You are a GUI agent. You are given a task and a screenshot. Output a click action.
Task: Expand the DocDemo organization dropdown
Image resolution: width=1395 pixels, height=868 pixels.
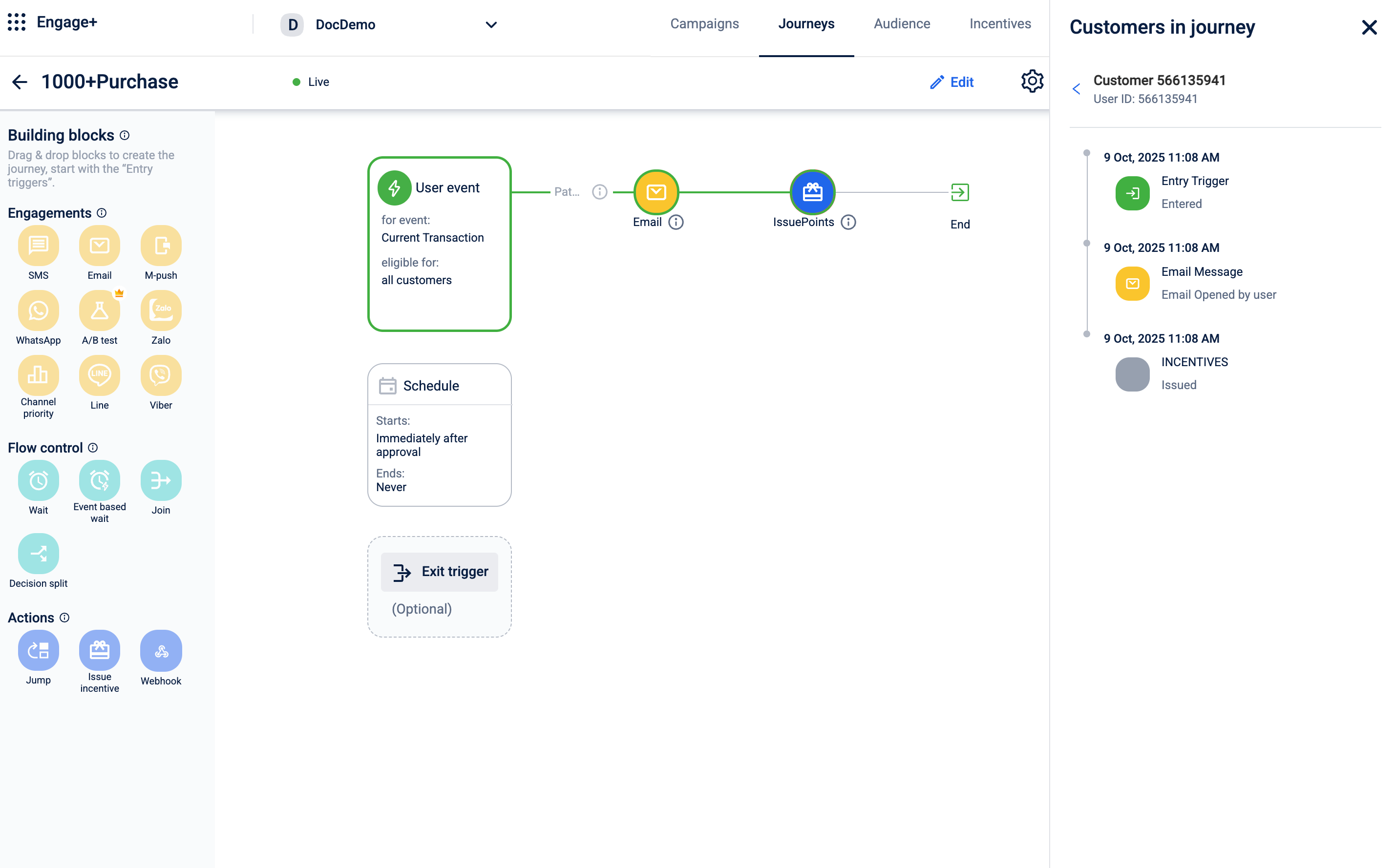click(490, 25)
